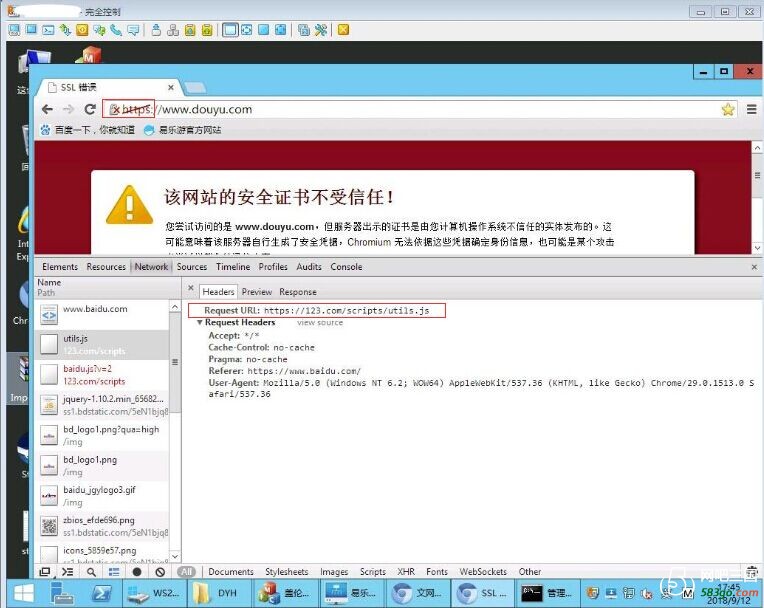764x608 pixels.
Task: Toggle the network record button
Action: (x=137, y=572)
